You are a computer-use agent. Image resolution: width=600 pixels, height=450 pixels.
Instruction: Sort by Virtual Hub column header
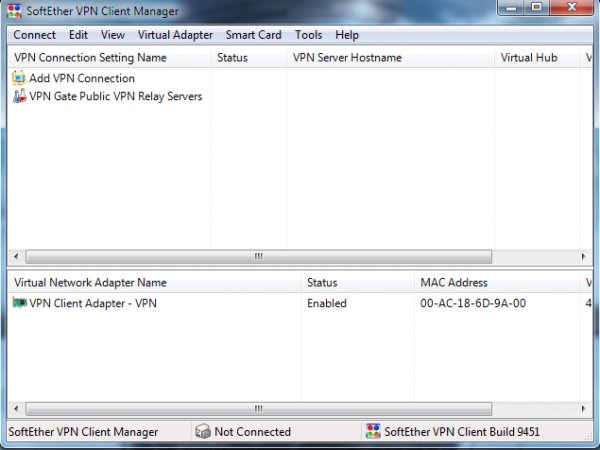537,57
